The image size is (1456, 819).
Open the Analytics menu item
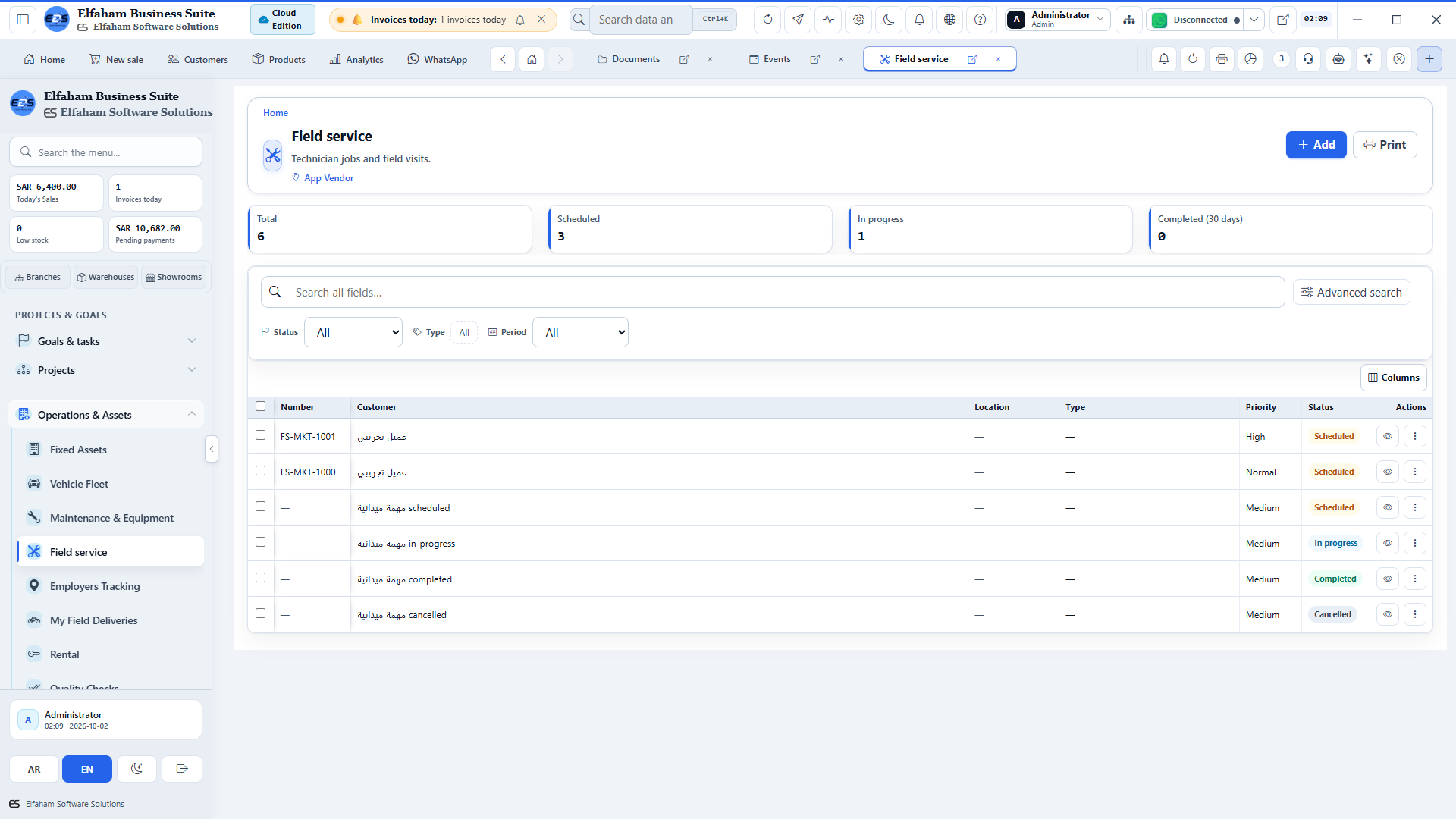356,59
